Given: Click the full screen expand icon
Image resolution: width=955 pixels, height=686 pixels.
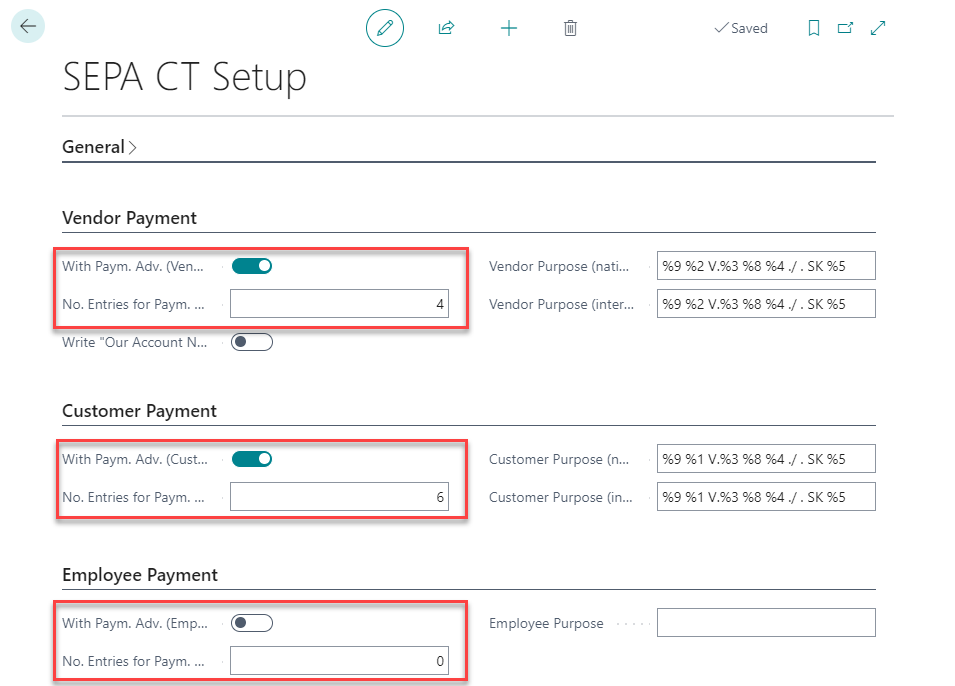Looking at the screenshot, I should 878,28.
